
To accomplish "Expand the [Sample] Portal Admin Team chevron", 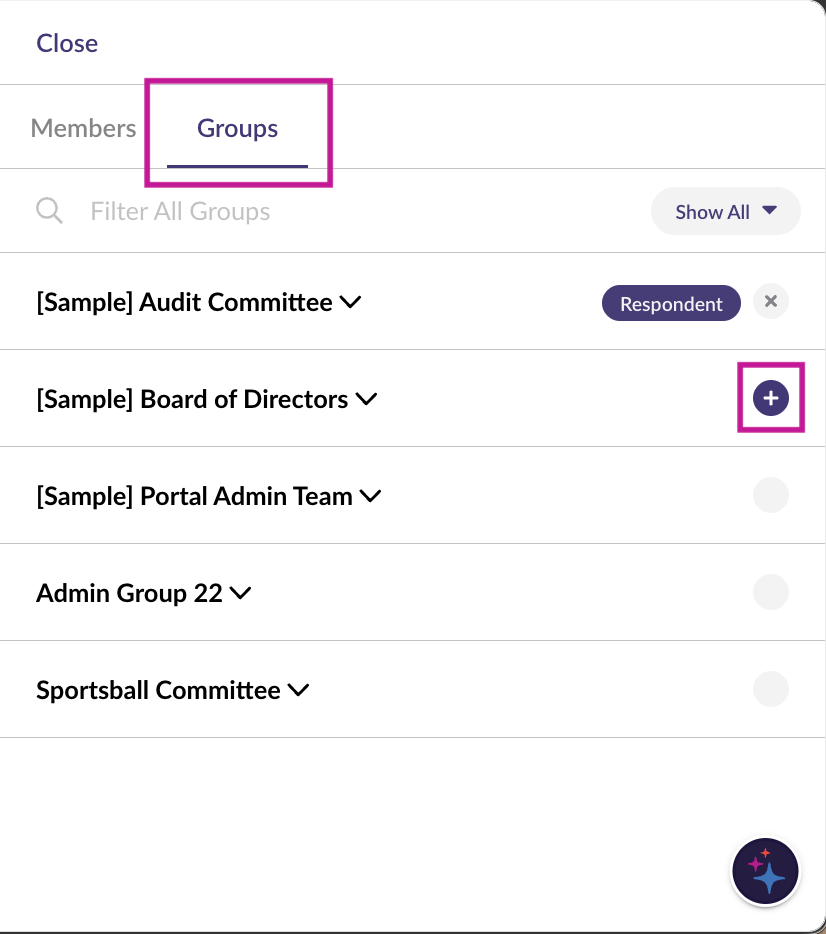I will pyautogui.click(x=370, y=497).
